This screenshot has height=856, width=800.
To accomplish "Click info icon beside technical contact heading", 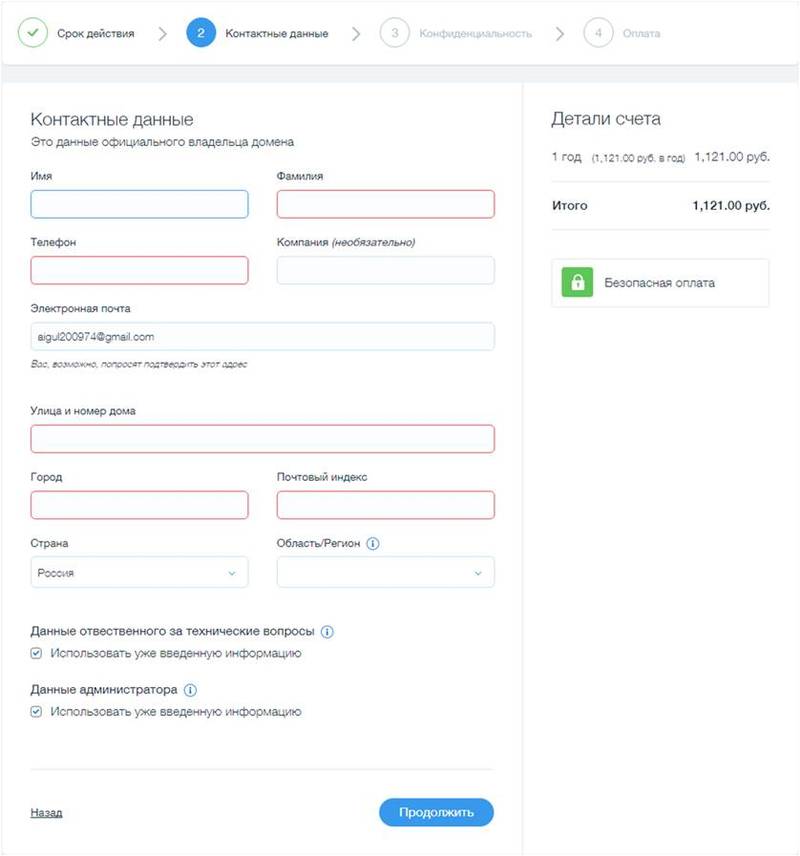I will click(x=327, y=632).
